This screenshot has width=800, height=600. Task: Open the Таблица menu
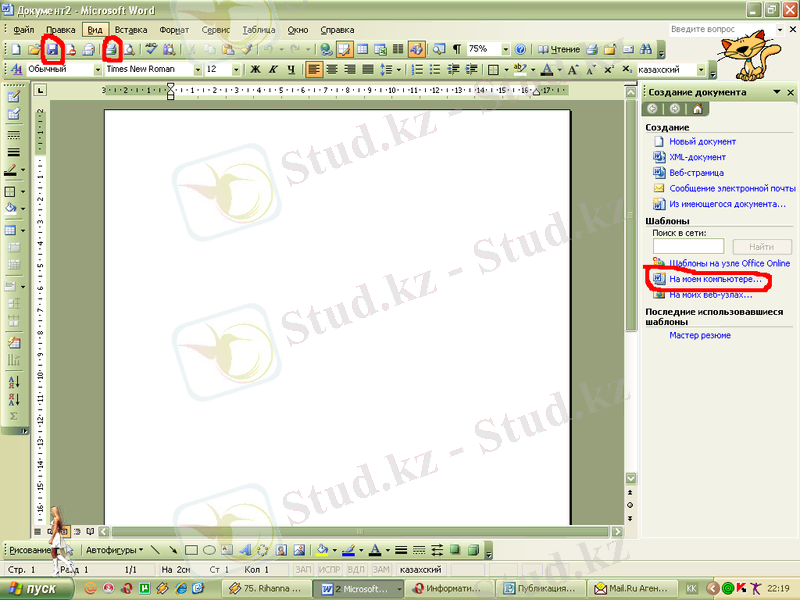259,30
